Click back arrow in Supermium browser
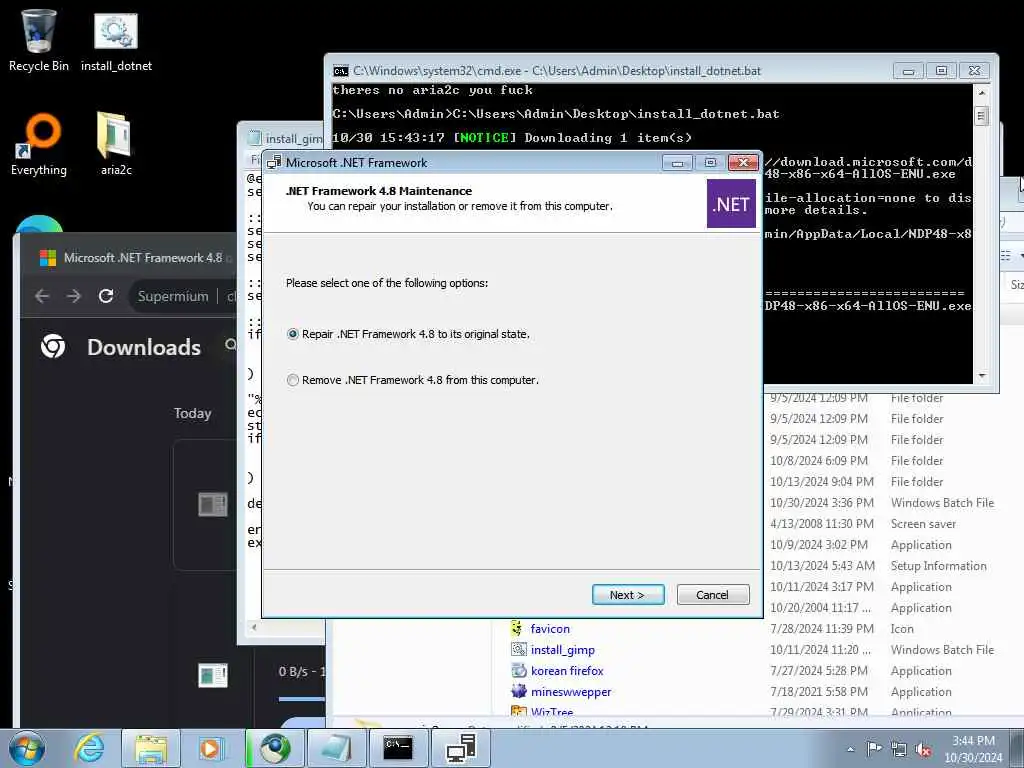The width and height of the screenshot is (1024, 768). click(x=42, y=296)
